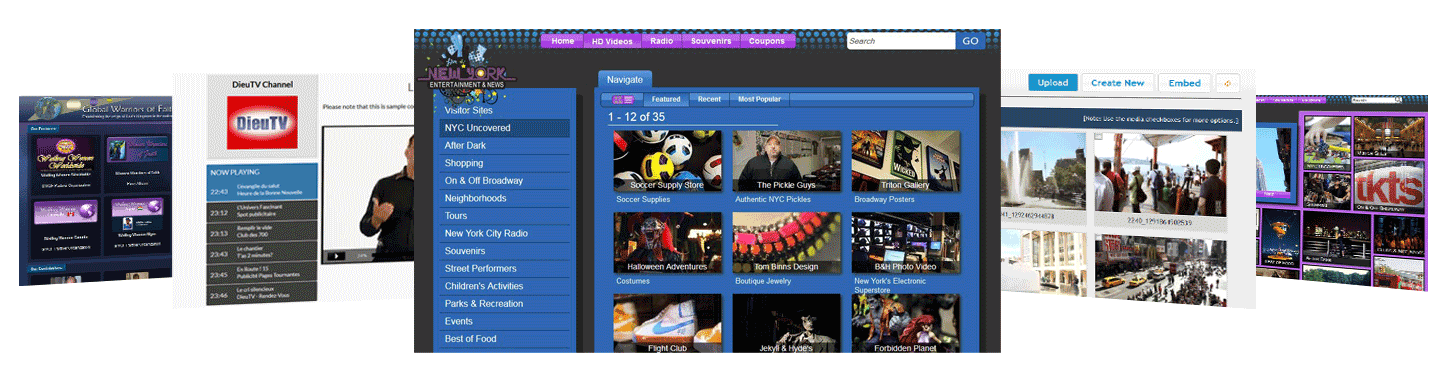Screen dimensions: 1450x384
Task: Open NYC Uncovered category in sidebar
Action: click(x=505, y=128)
